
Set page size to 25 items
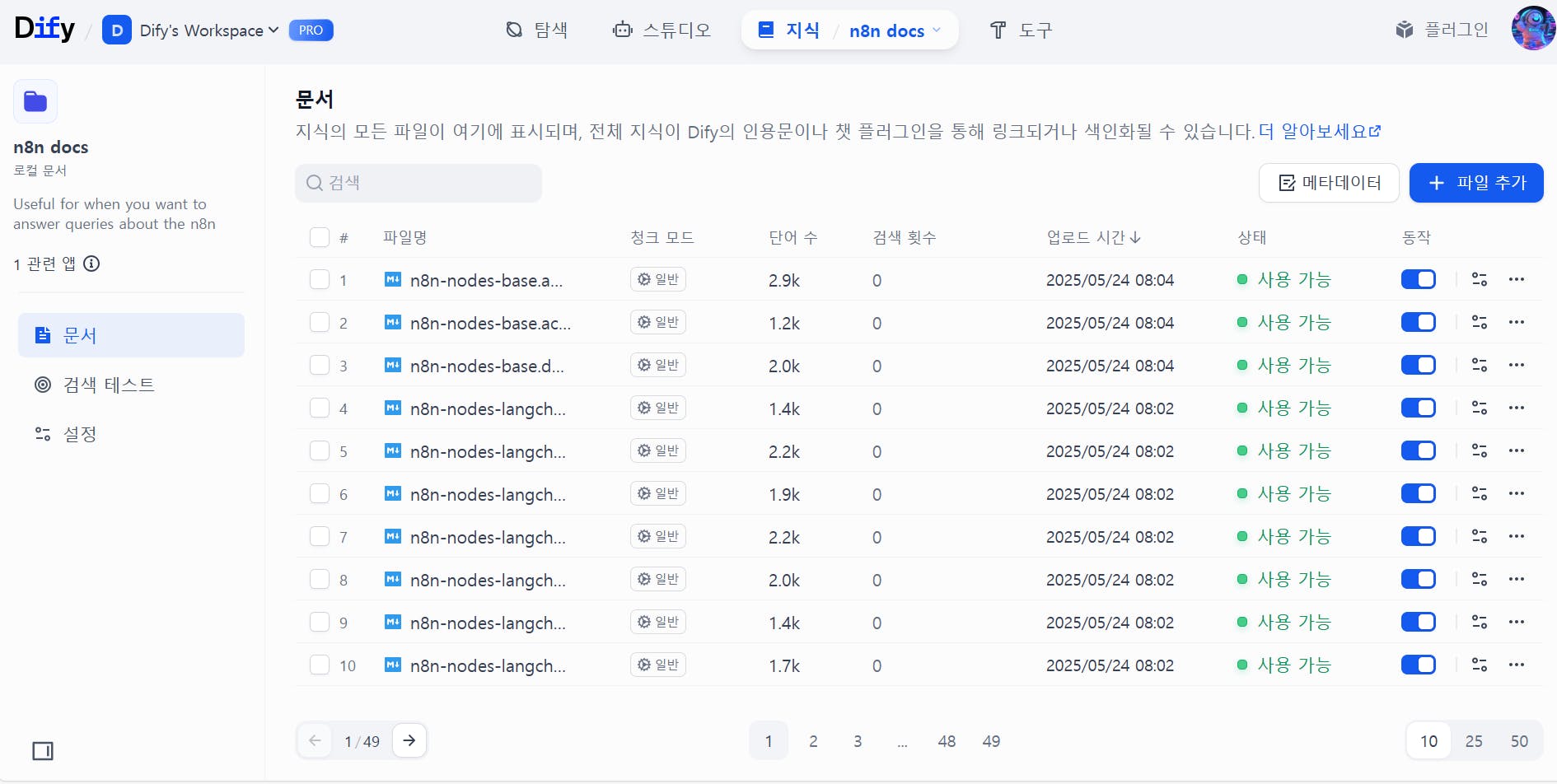1474,741
